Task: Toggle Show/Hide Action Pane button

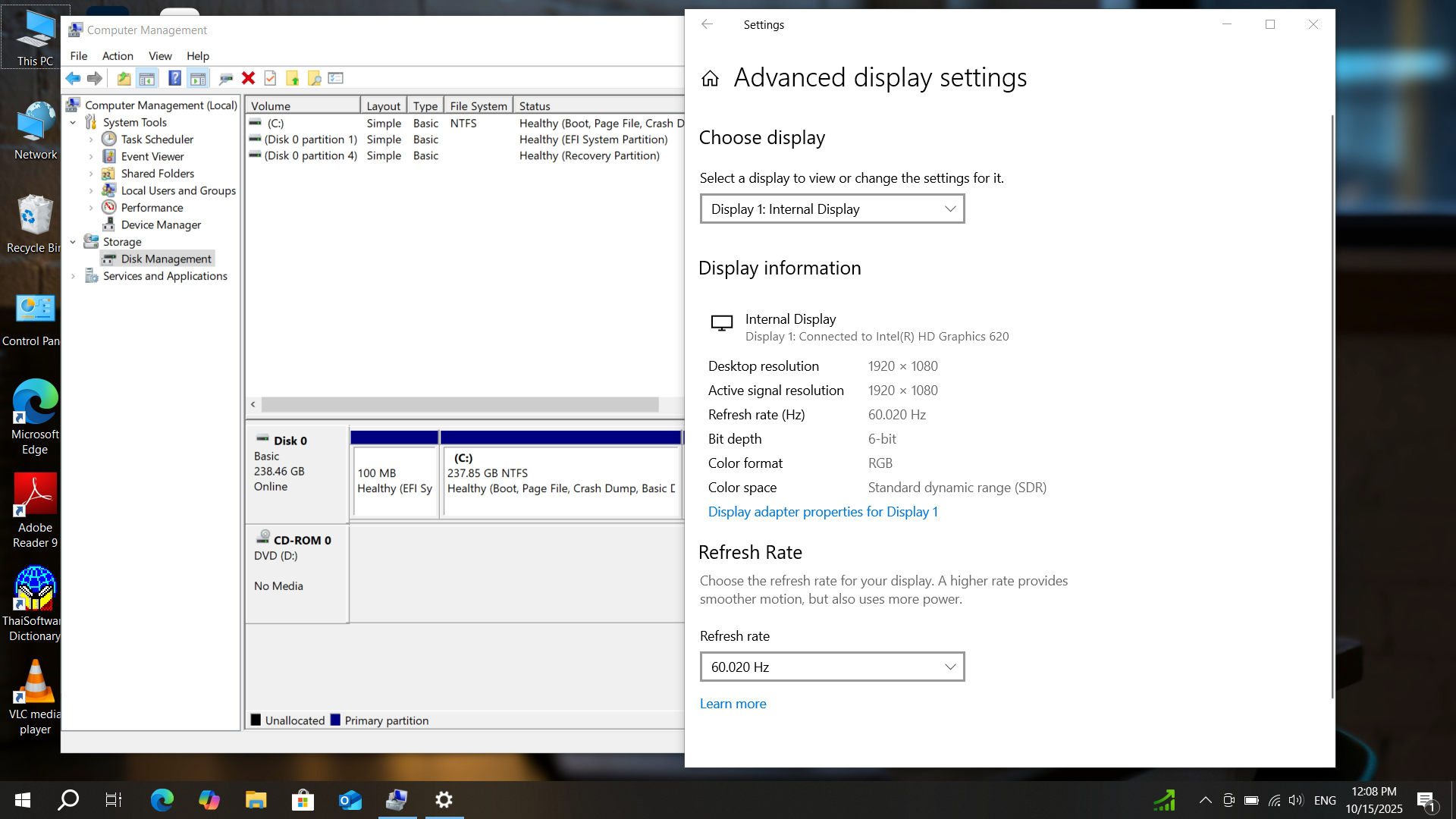Action: (198, 78)
